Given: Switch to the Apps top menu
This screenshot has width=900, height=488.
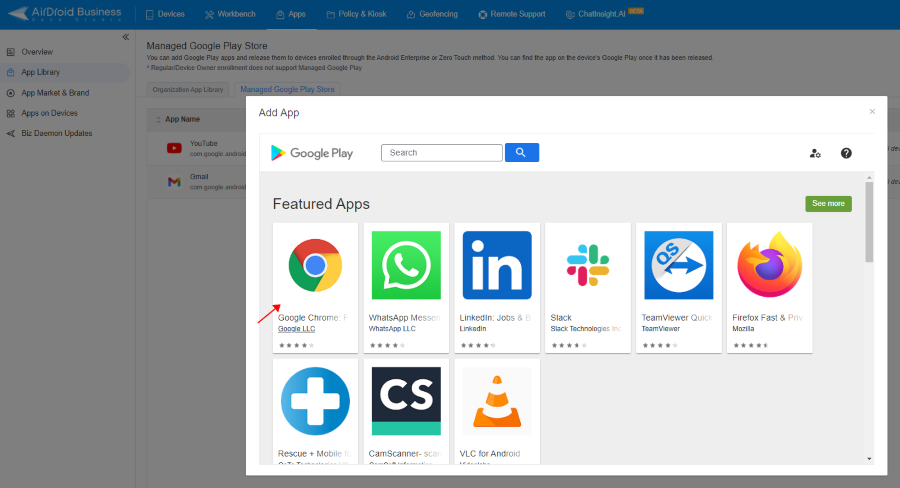Looking at the screenshot, I should pyautogui.click(x=291, y=14).
